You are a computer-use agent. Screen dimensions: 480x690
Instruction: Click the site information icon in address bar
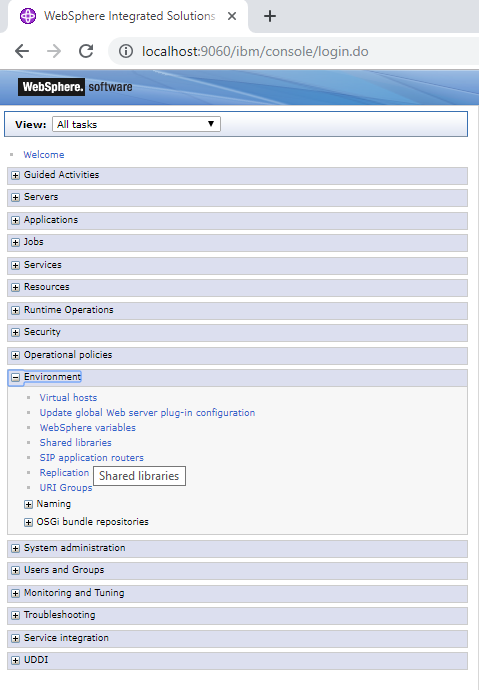[x=125, y=51]
